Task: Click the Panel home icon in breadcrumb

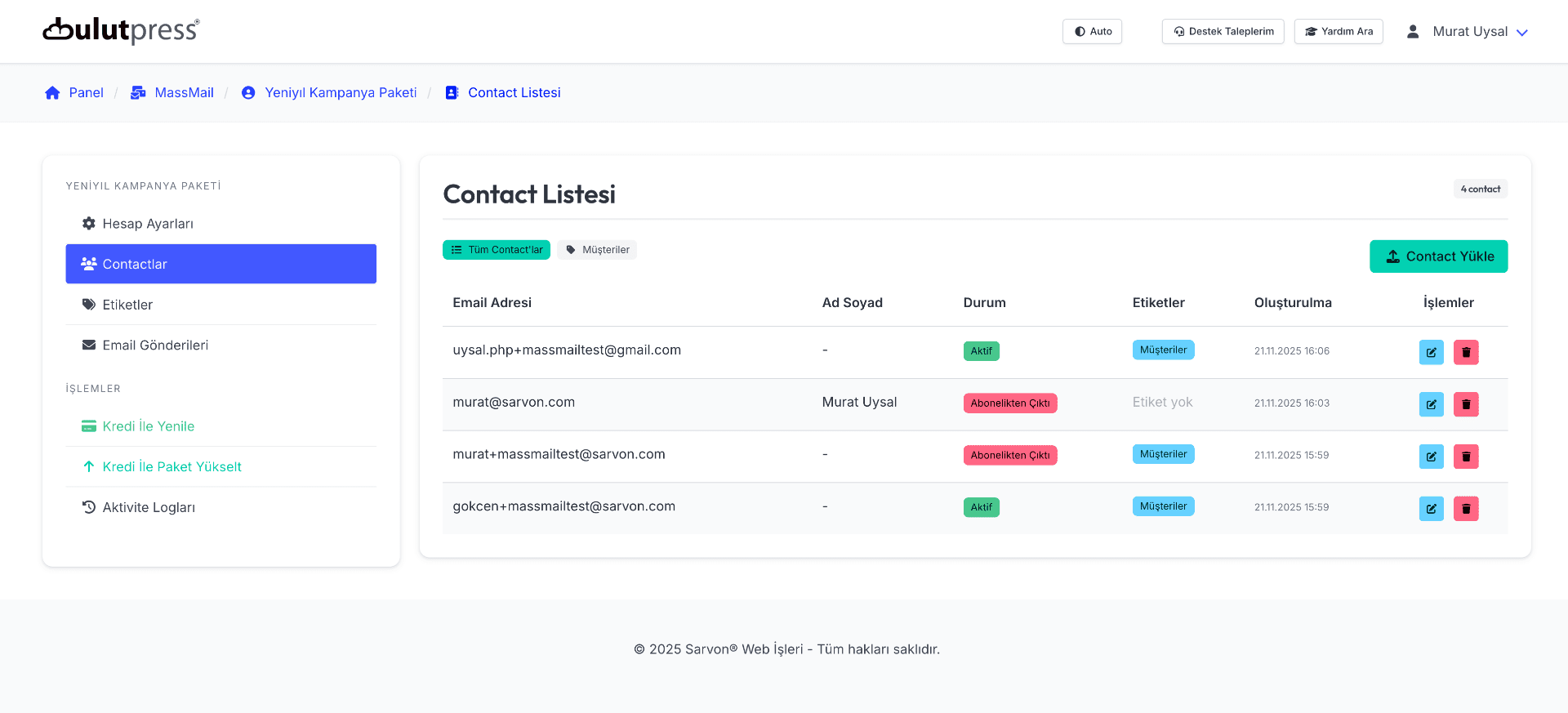Action: 52,93
